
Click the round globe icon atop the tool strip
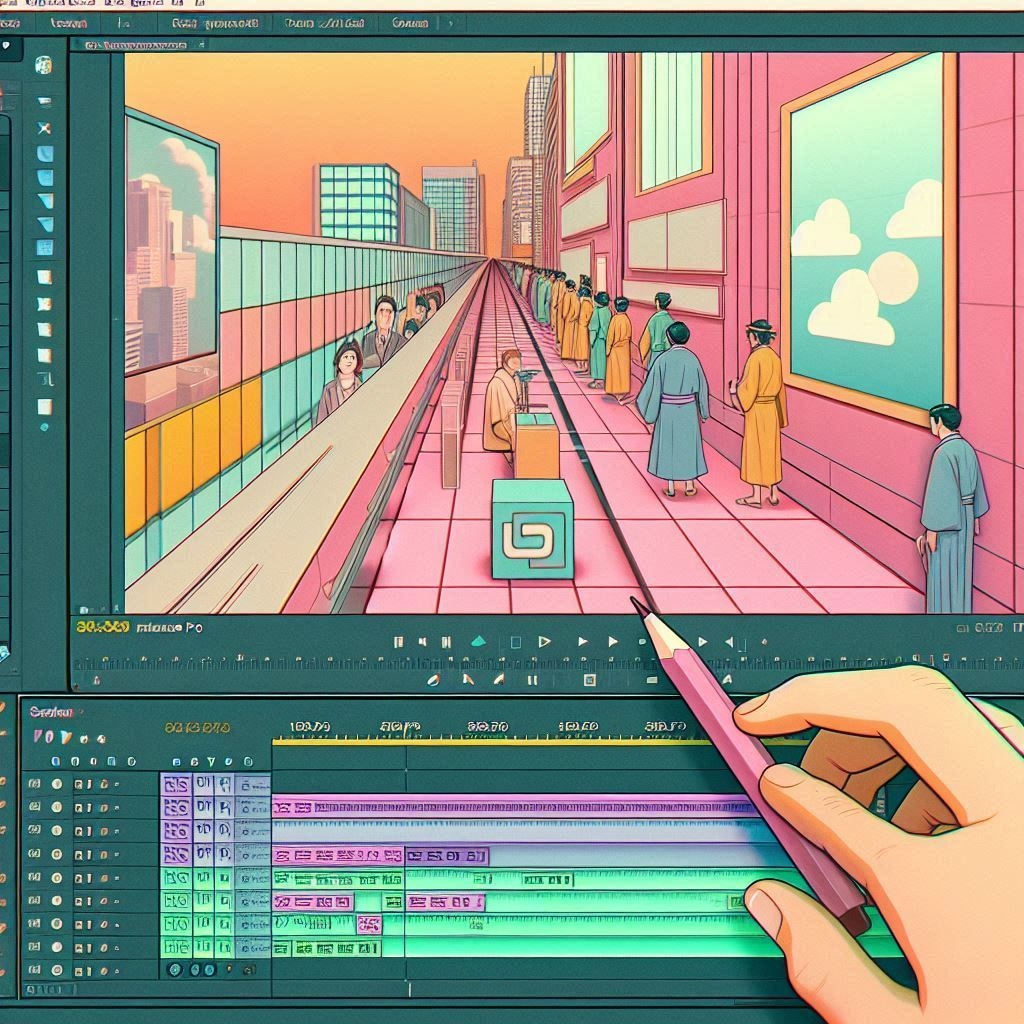[x=43, y=65]
